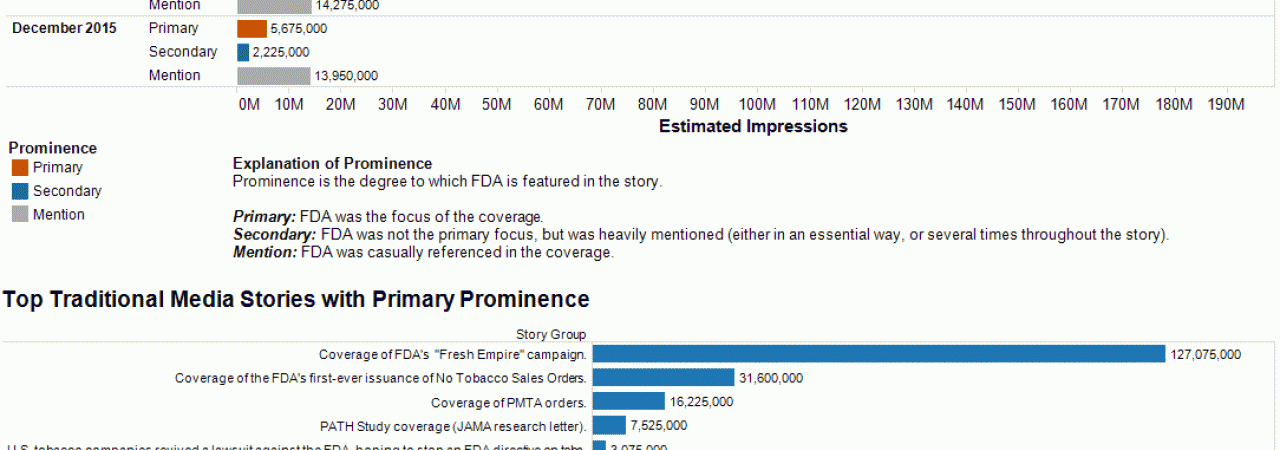Click the Coverage of PMTA orders label
This screenshot has height=450, width=1280.
(509, 402)
